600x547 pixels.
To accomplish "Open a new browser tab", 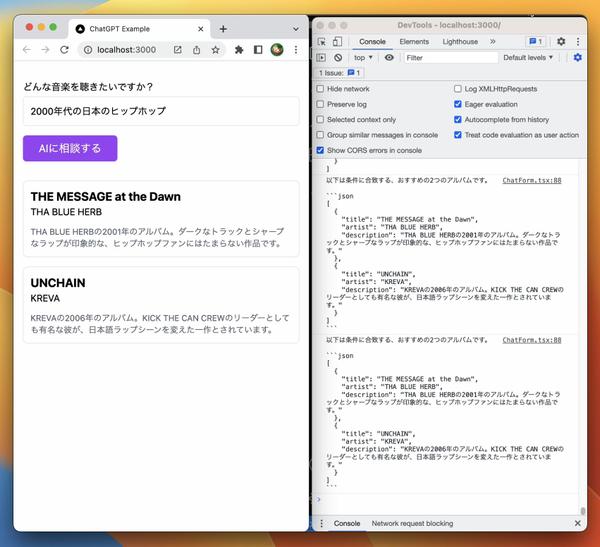I will pos(223,29).
